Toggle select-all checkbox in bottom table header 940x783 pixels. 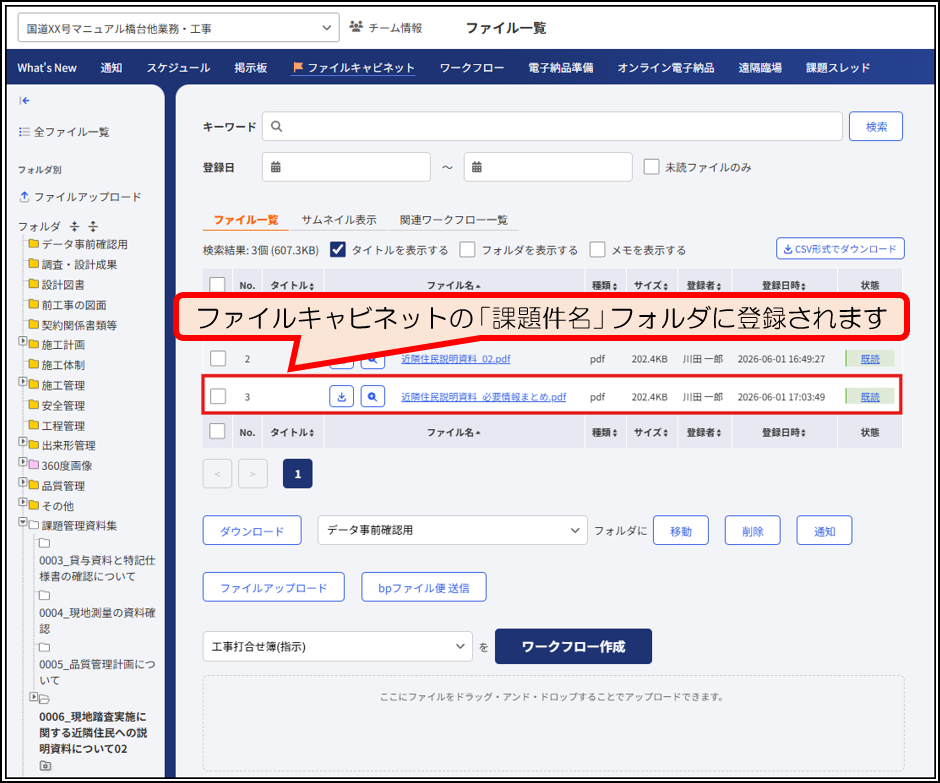[217, 431]
